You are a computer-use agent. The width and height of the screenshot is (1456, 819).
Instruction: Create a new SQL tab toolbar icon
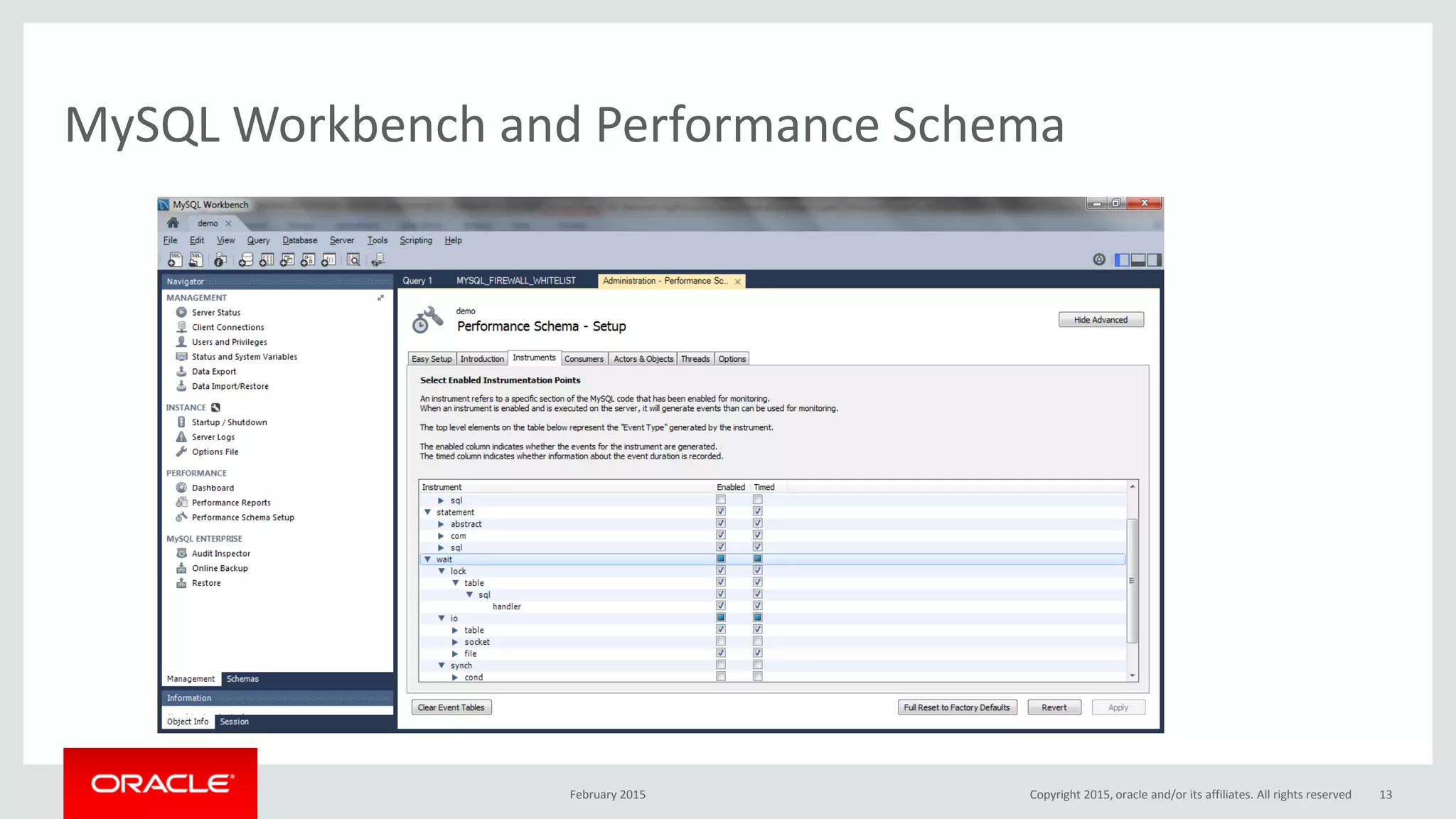(x=174, y=260)
